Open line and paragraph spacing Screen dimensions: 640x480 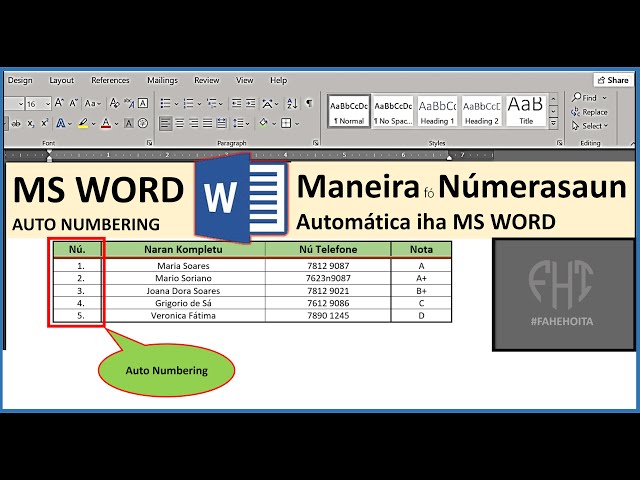point(238,123)
